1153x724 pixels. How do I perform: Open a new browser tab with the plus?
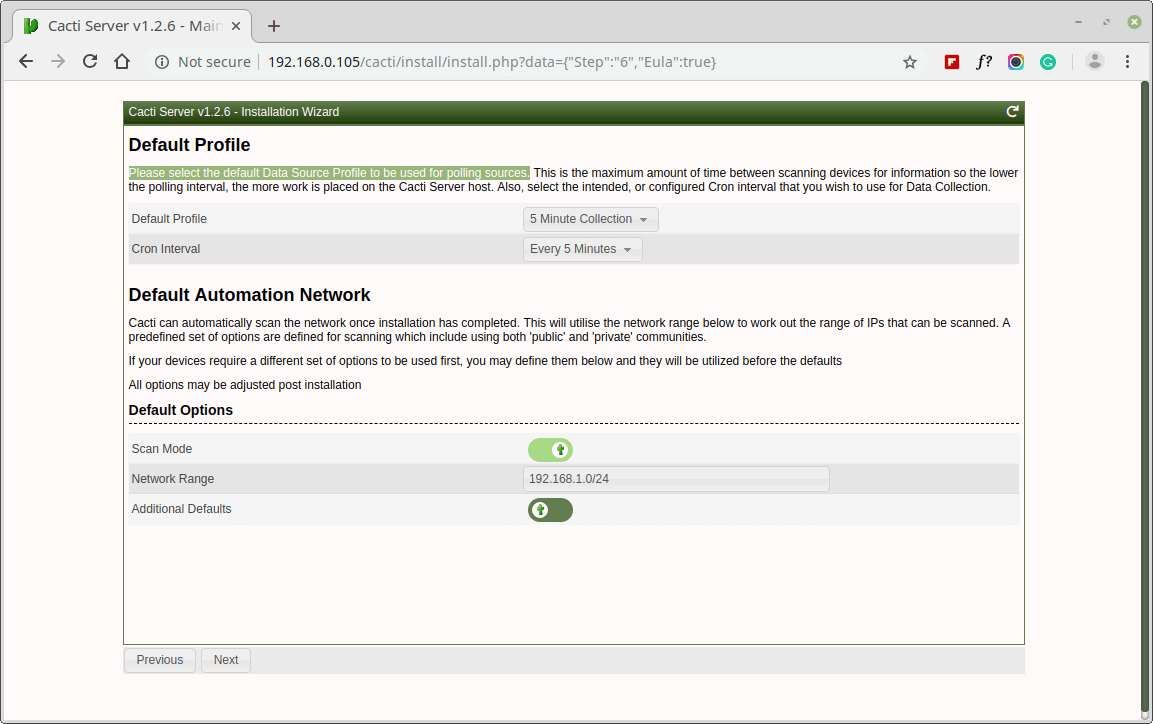click(x=274, y=26)
